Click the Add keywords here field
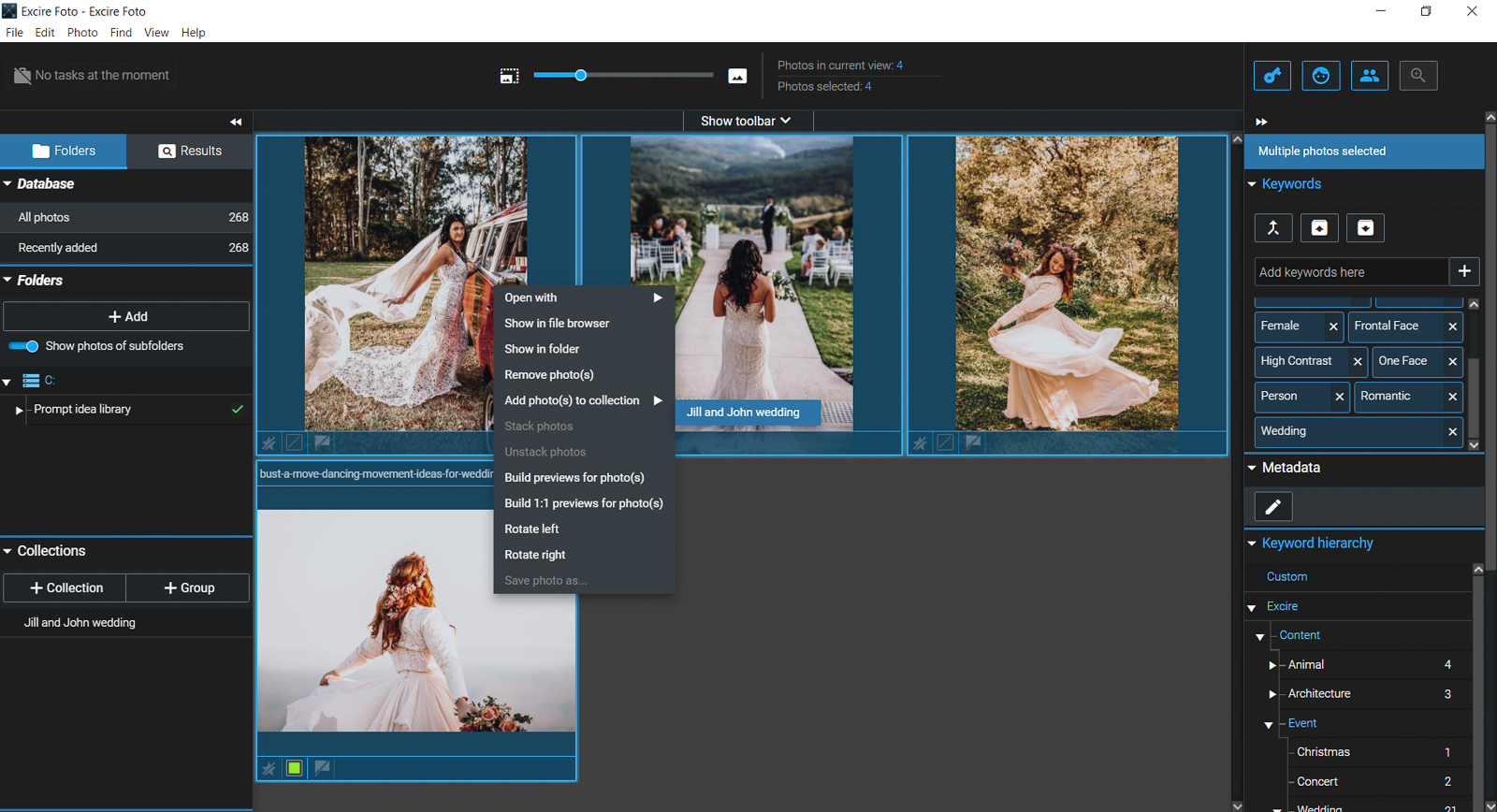 click(x=1350, y=272)
